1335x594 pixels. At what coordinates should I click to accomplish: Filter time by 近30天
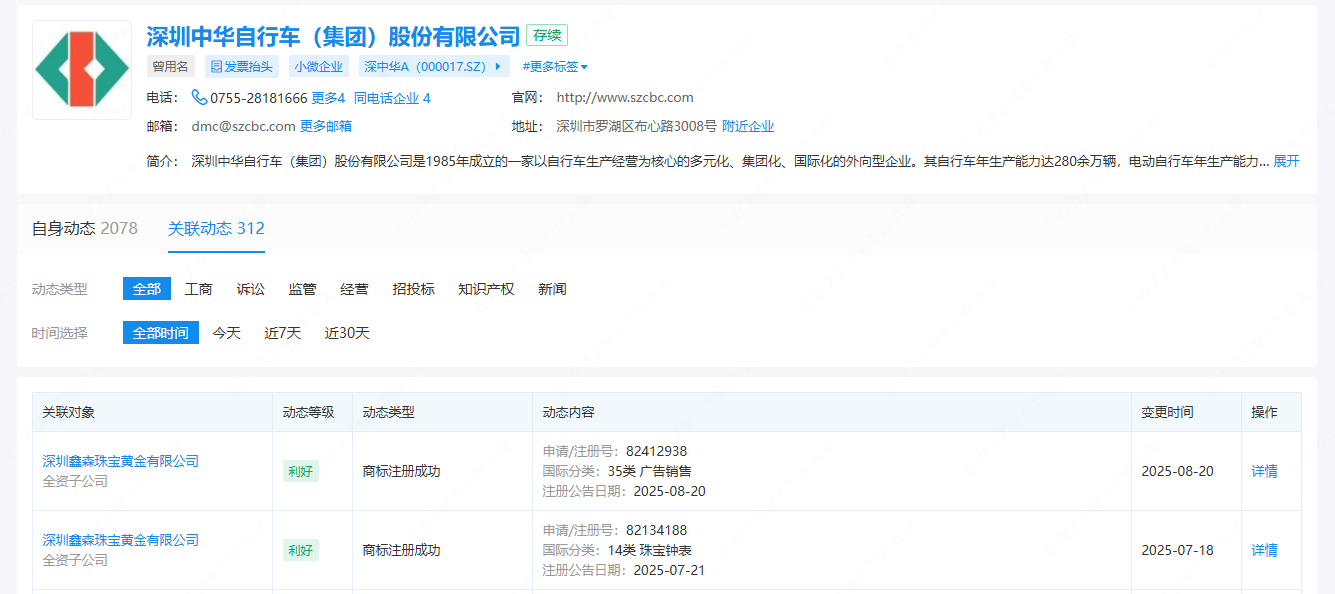347,333
